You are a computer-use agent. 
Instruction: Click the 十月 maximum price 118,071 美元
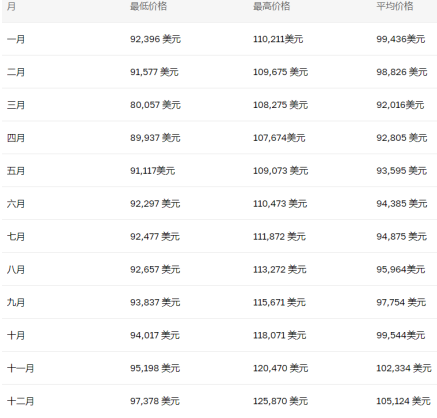[279, 335]
